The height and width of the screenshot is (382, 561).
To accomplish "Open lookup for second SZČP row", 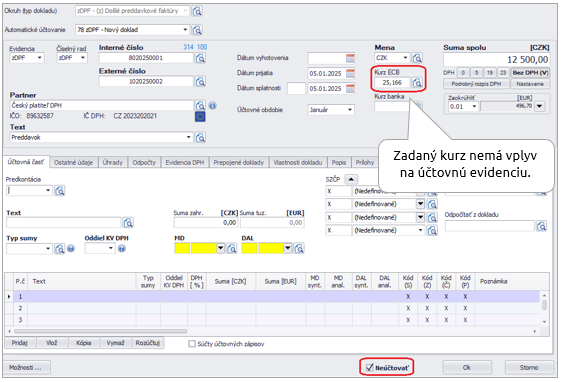I will (432, 204).
